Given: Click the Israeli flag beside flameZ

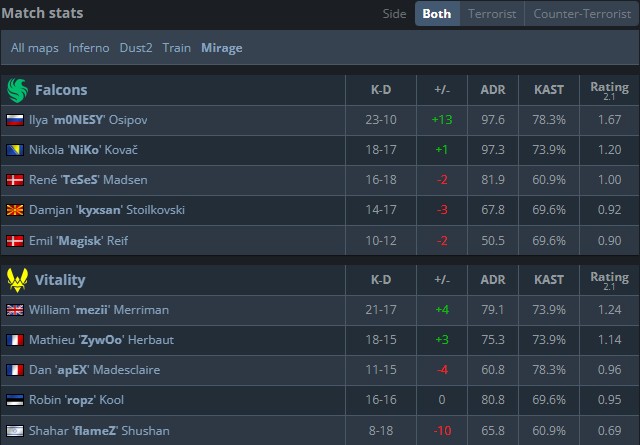Looking at the screenshot, I should [15, 430].
